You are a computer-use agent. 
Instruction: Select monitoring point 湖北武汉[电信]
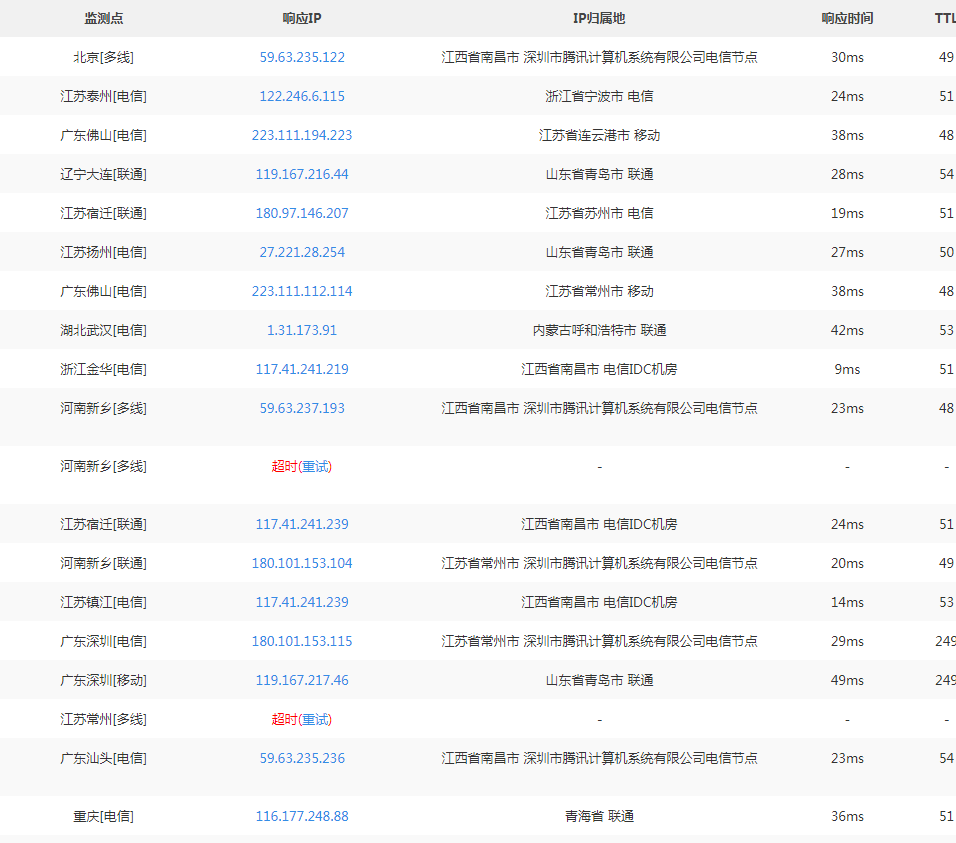tap(104, 330)
